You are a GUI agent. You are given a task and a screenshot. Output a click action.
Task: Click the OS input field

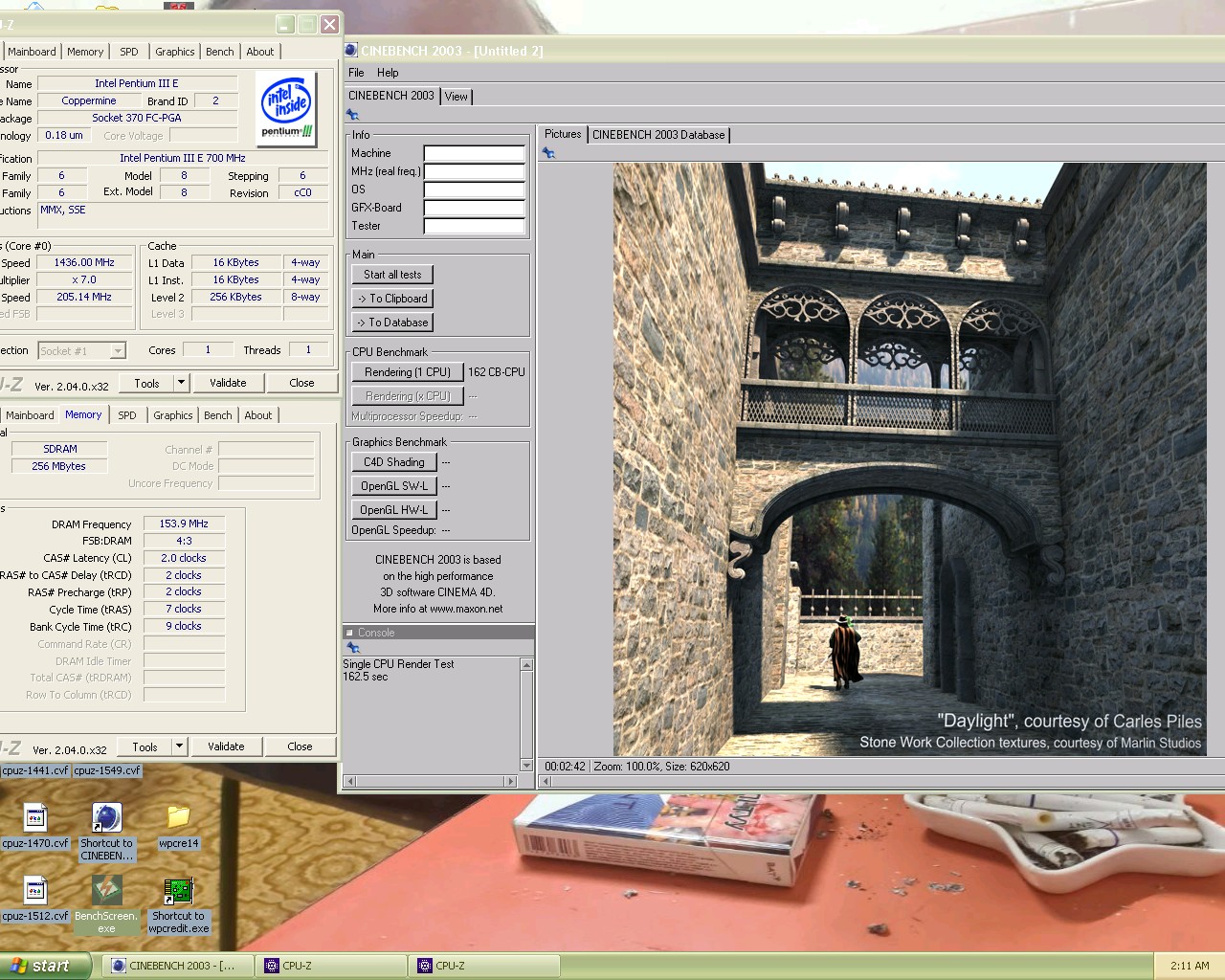pyautogui.click(x=475, y=189)
